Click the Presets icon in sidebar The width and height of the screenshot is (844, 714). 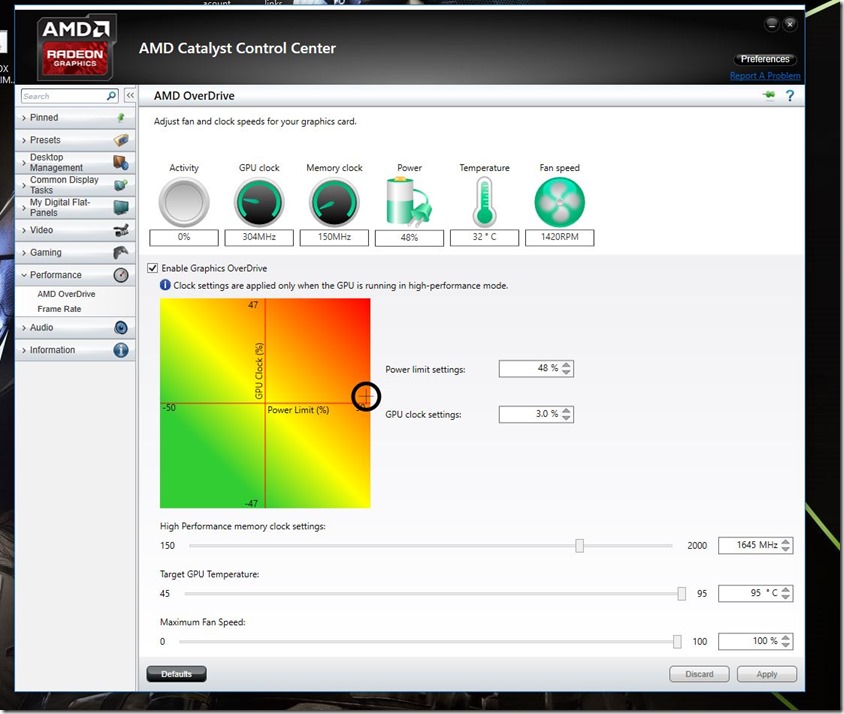pos(121,140)
